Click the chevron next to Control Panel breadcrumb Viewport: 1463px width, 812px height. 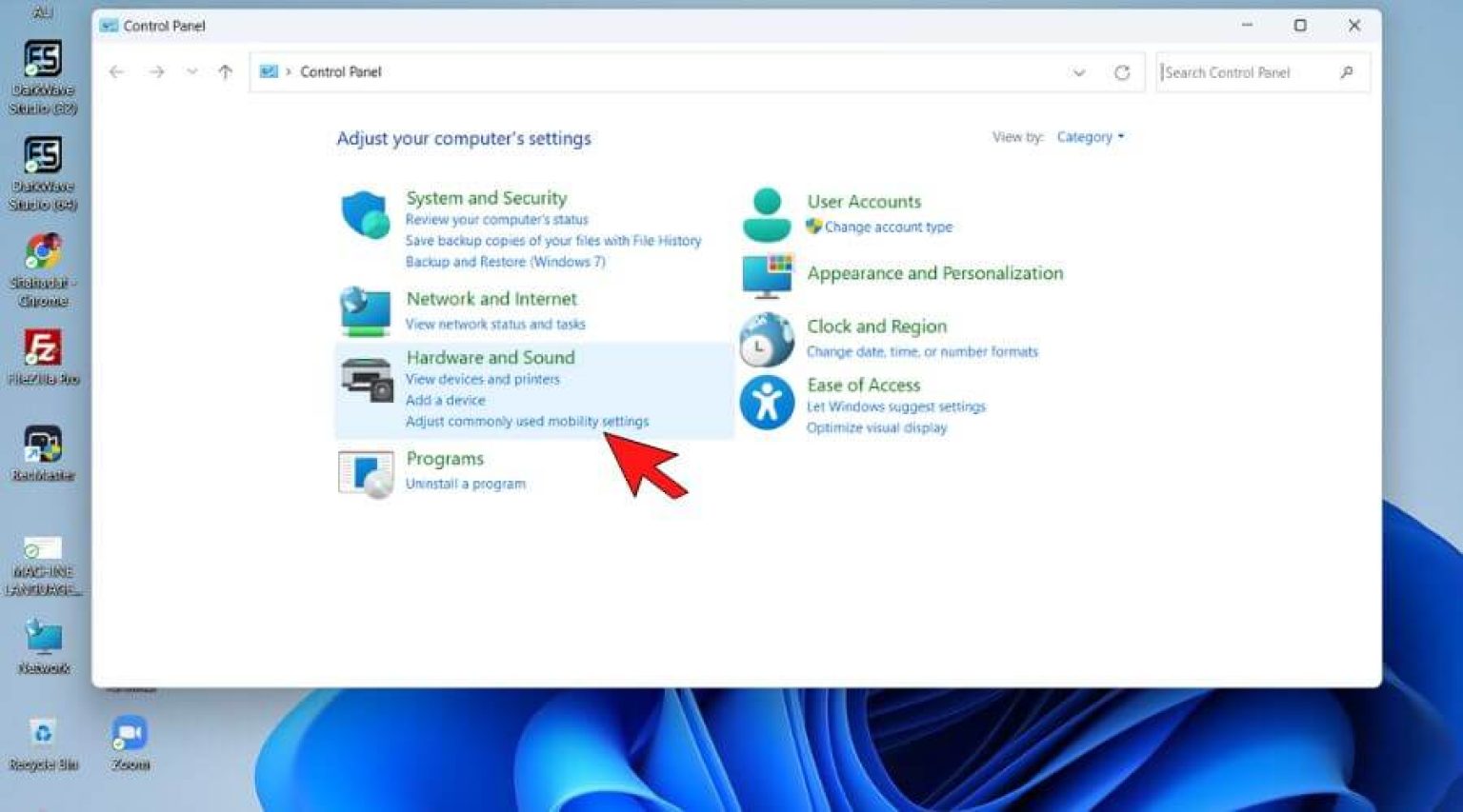287,71
